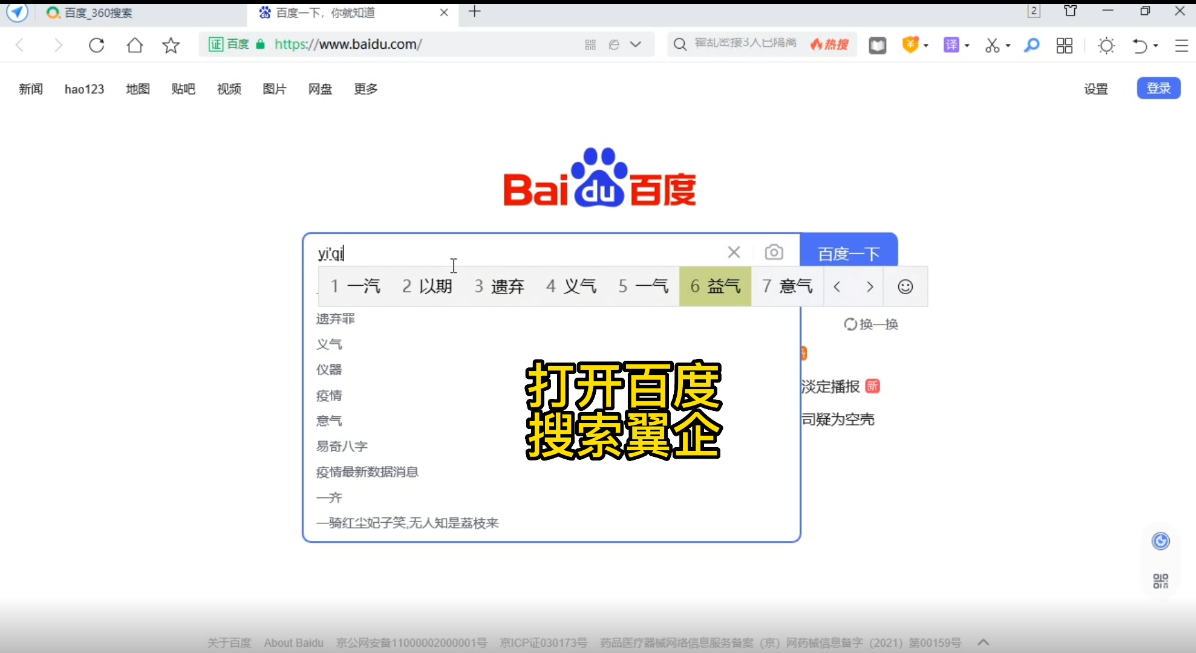Click the orange shield yen icon

[909, 45]
